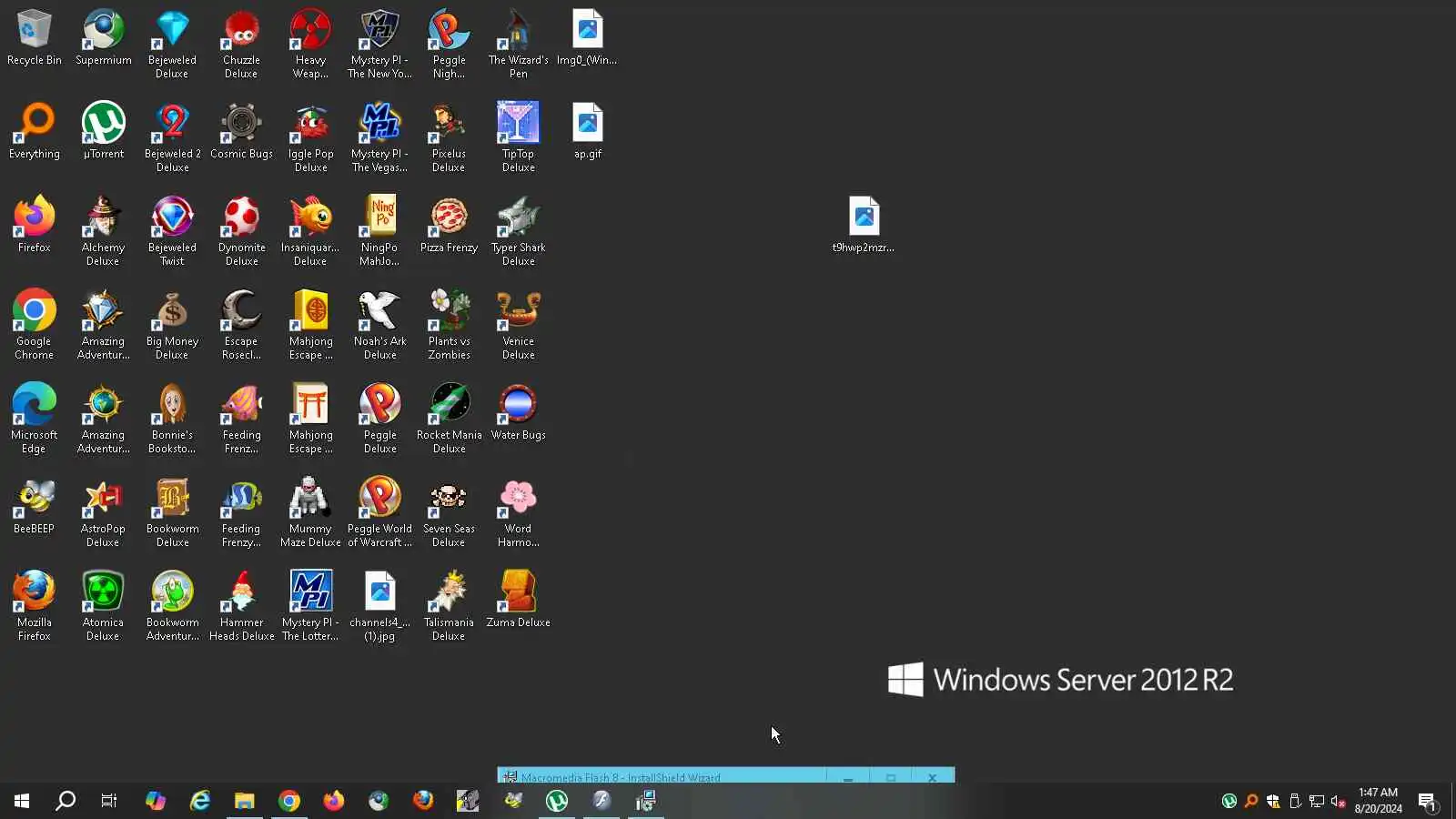1456x819 pixels.
Task: Open the Recycle Bin desktop icon
Action: pos(35,37)
